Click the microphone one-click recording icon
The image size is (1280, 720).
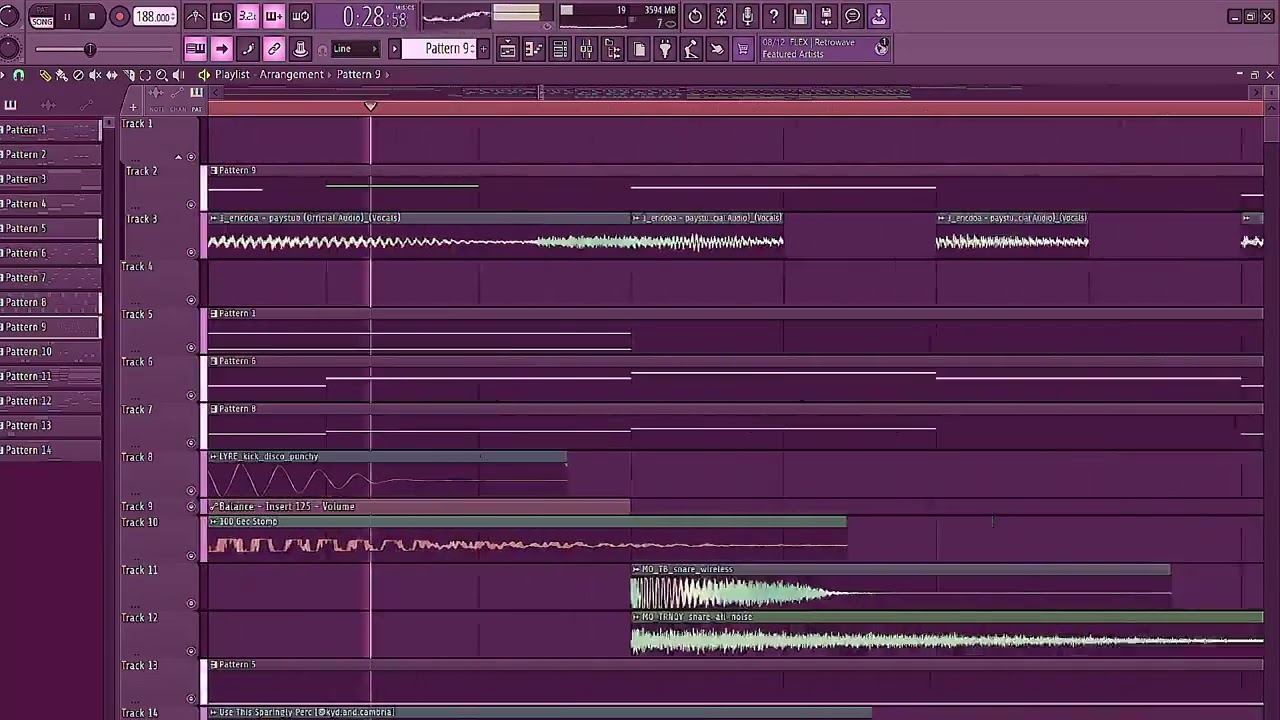point(747,16)
